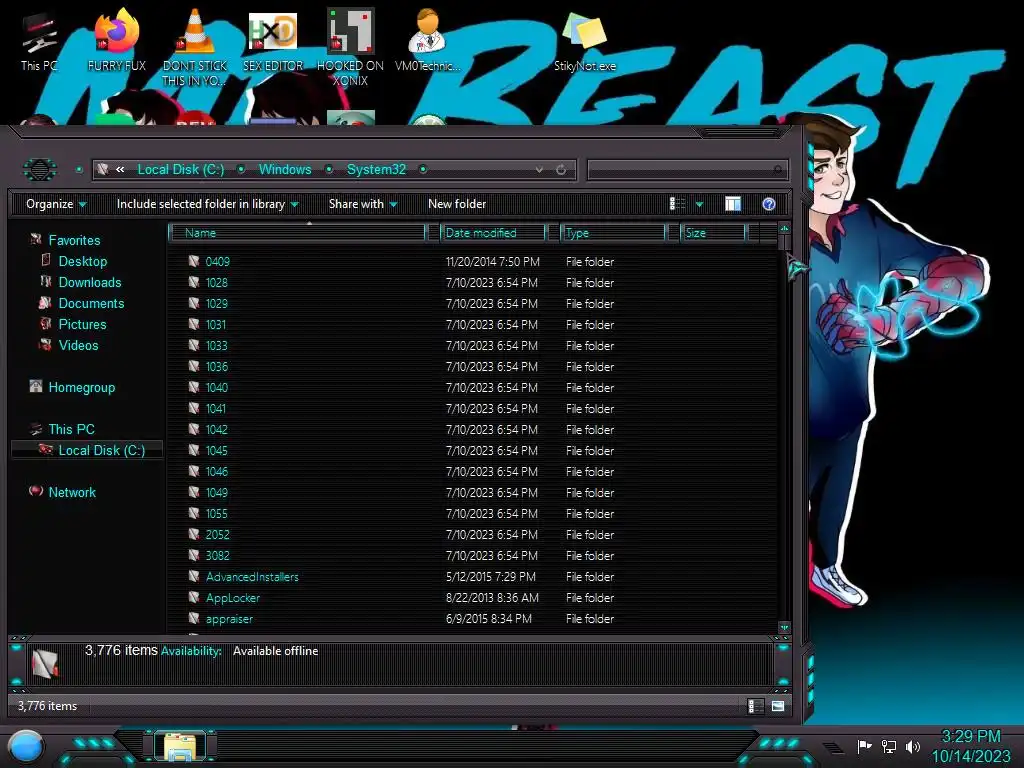Open the This PC desktop icon
Screen dimensions: 1024x768
[39, 40]
